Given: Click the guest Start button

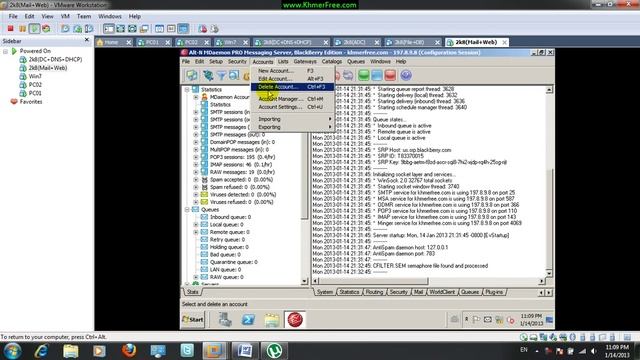Looking at the screenshot, I should tap(193, 320).
